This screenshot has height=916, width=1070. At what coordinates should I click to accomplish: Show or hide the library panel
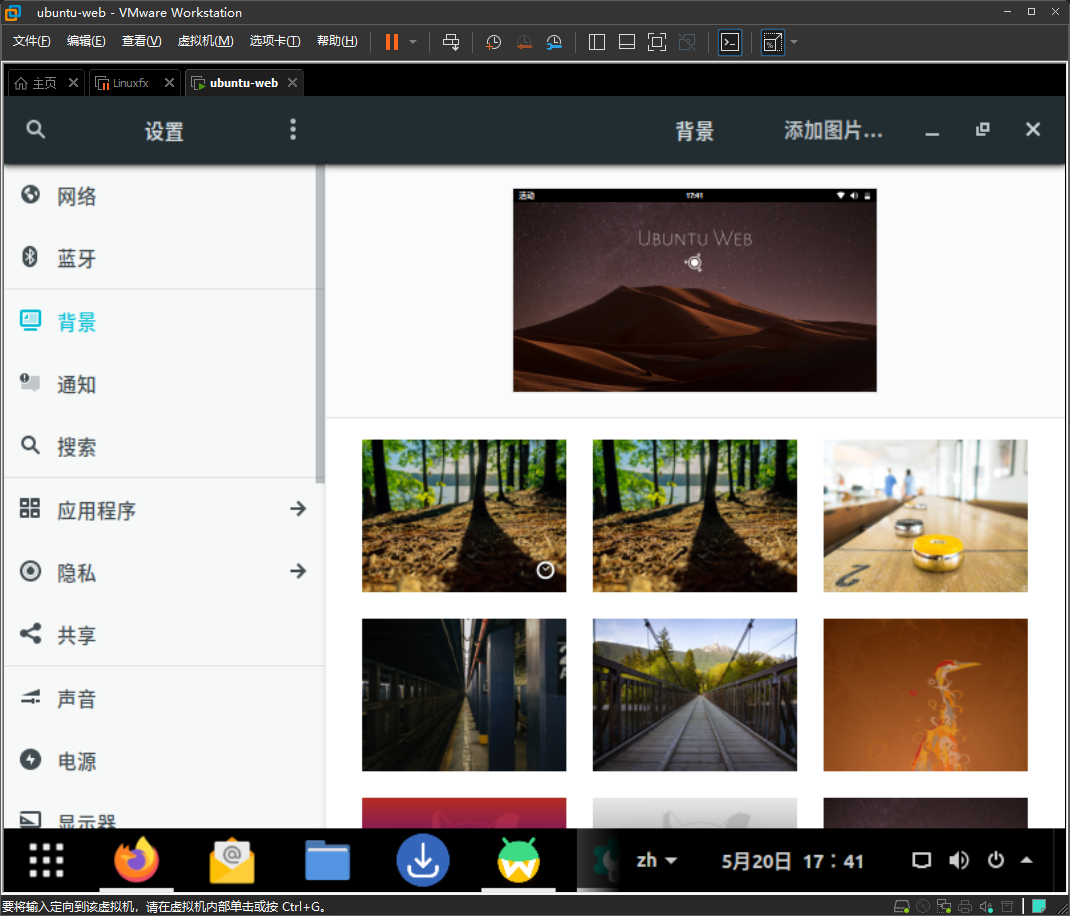coord(596,42)
